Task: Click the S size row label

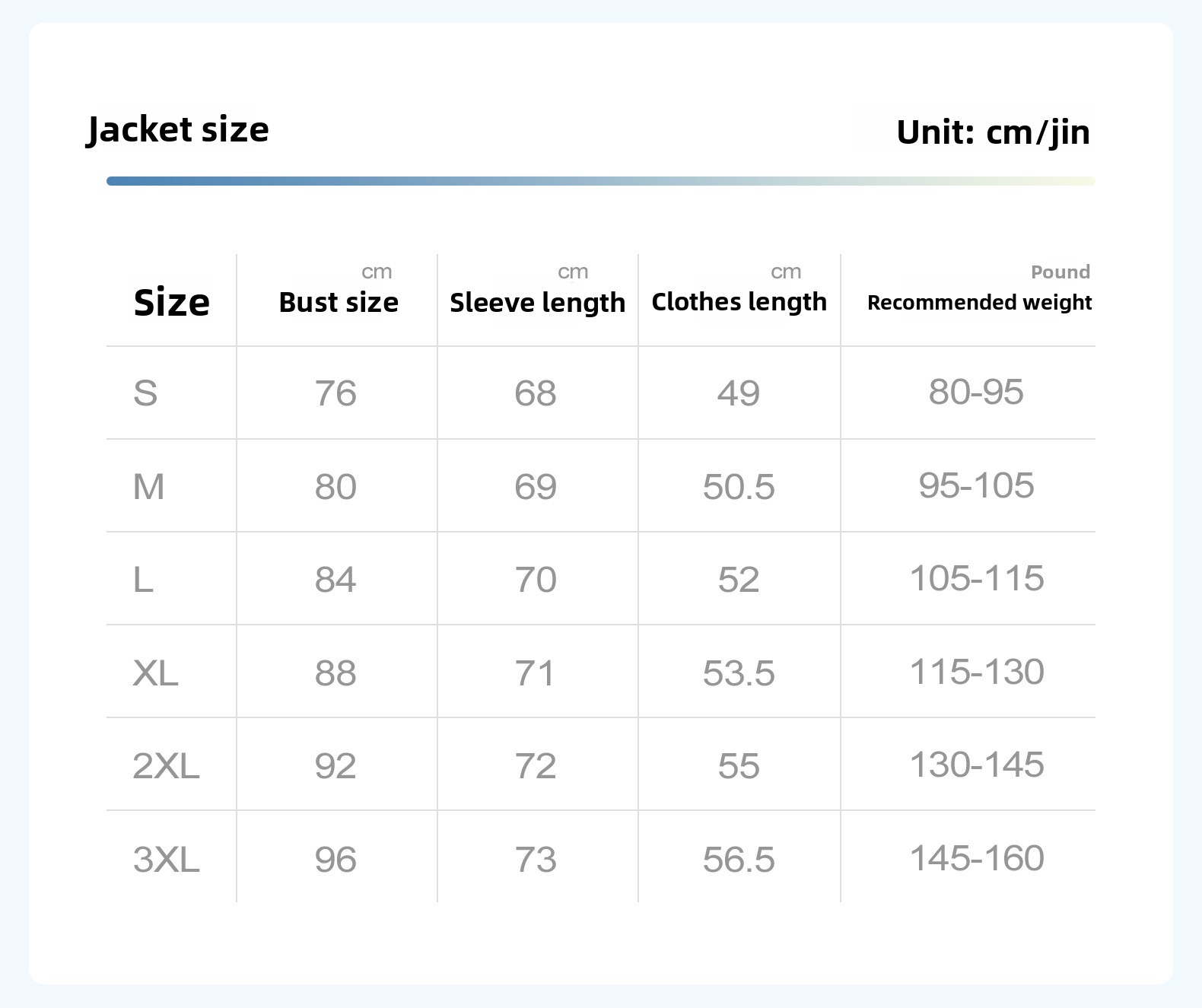Action: pyautogui.click(x=145, y=393)
